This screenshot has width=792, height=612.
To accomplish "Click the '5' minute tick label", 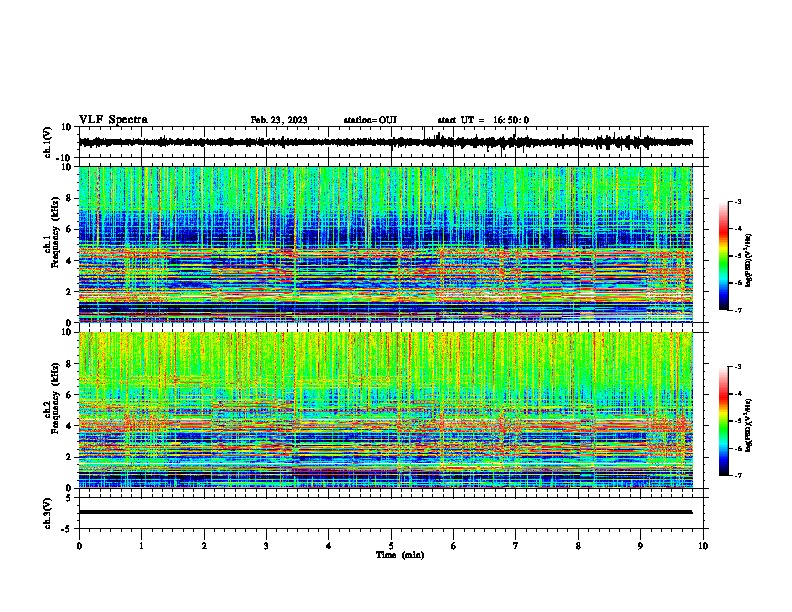I will tap(391, 546).
